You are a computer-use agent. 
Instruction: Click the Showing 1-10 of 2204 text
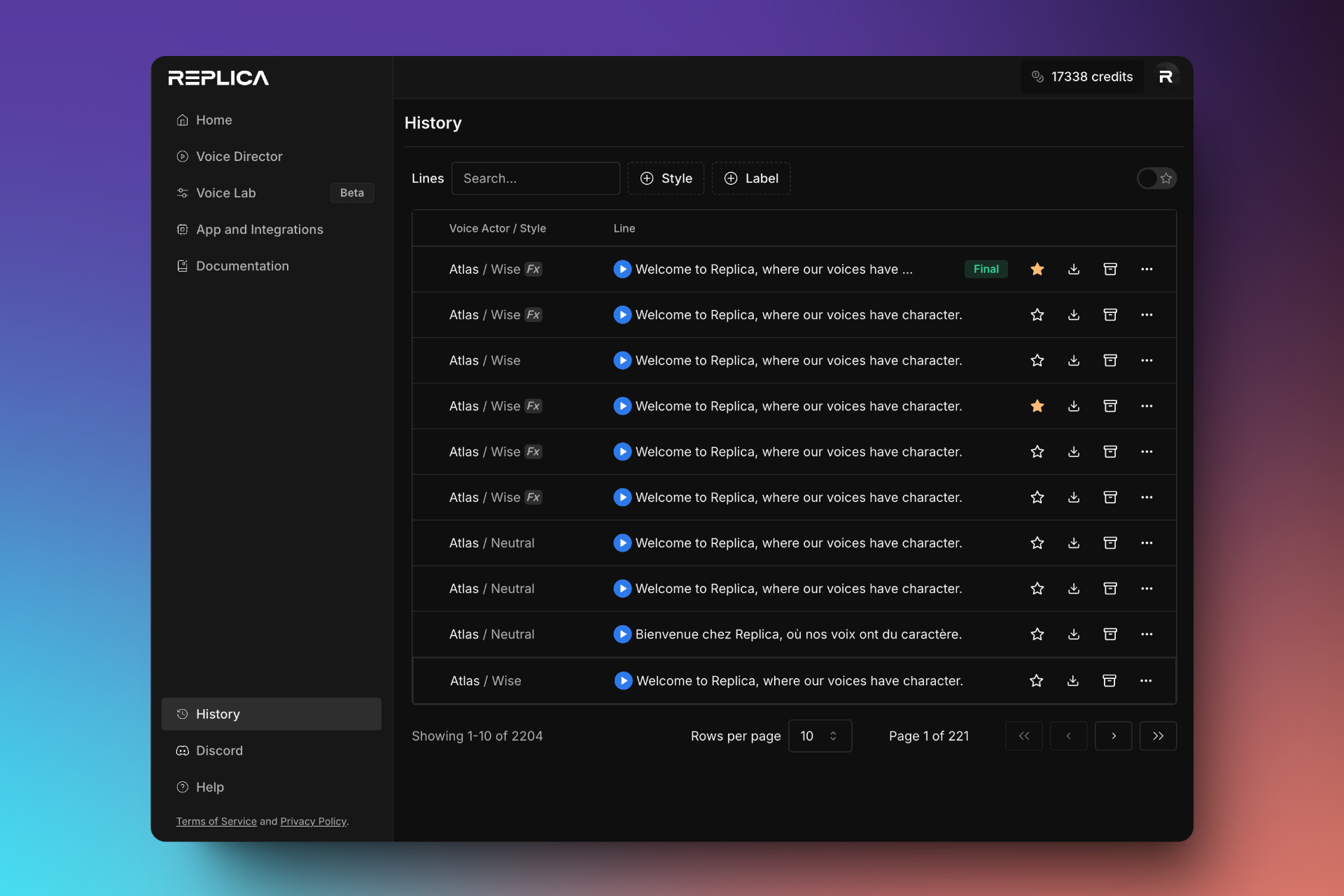click(x=477, y=736)
